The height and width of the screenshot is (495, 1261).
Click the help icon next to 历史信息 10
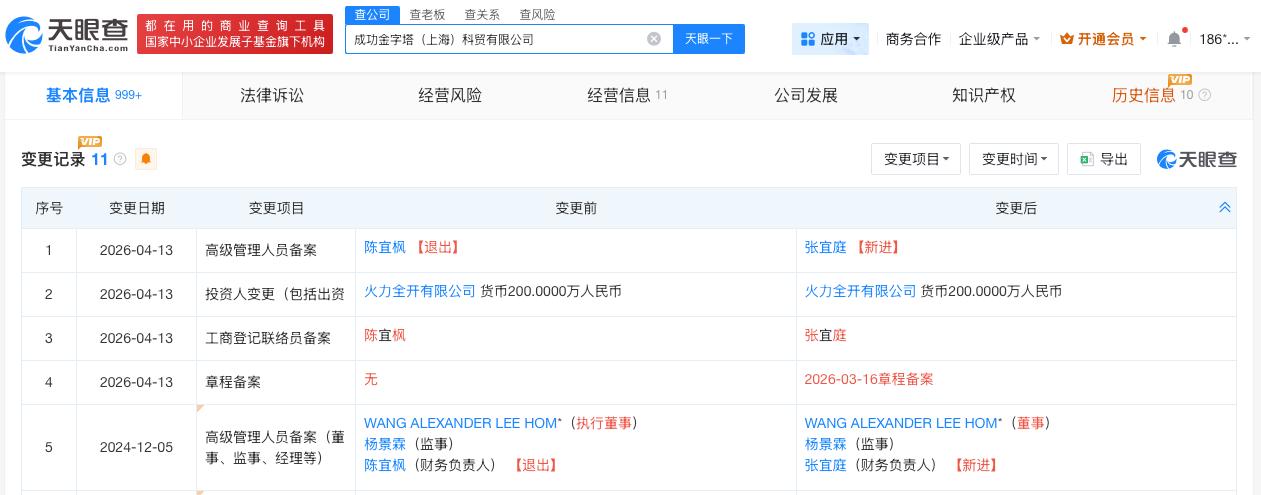coord(1204,95)
